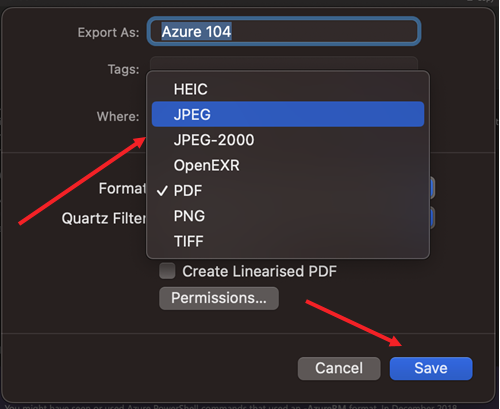
Task: Click the Quartz Filter label
Action: pos(104,218)
